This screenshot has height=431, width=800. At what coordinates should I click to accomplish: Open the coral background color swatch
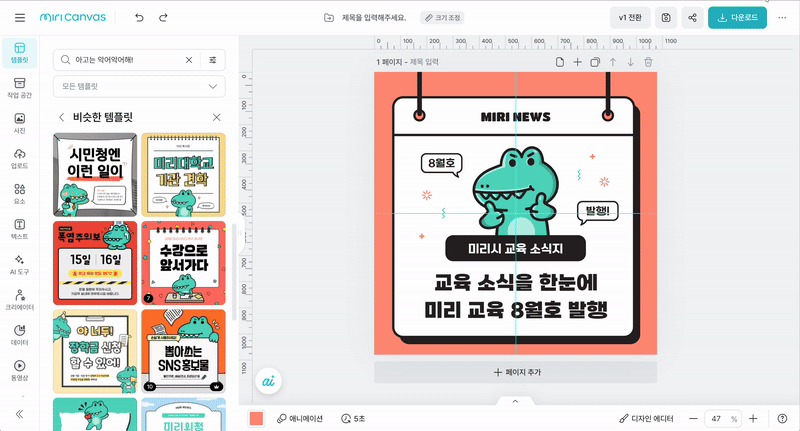256,418
